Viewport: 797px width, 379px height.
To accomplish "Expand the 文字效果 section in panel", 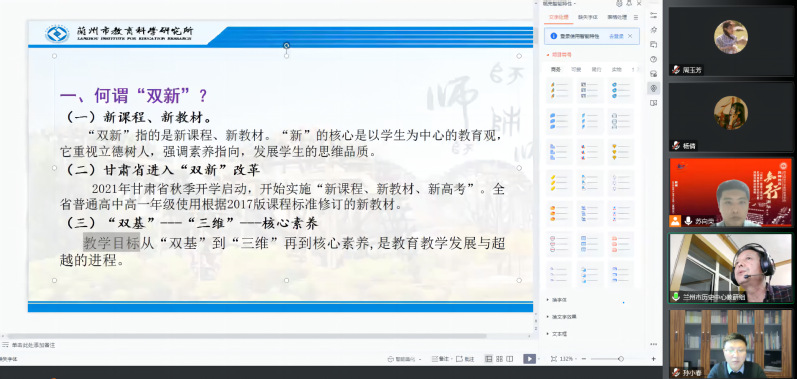I will [561, 317].
